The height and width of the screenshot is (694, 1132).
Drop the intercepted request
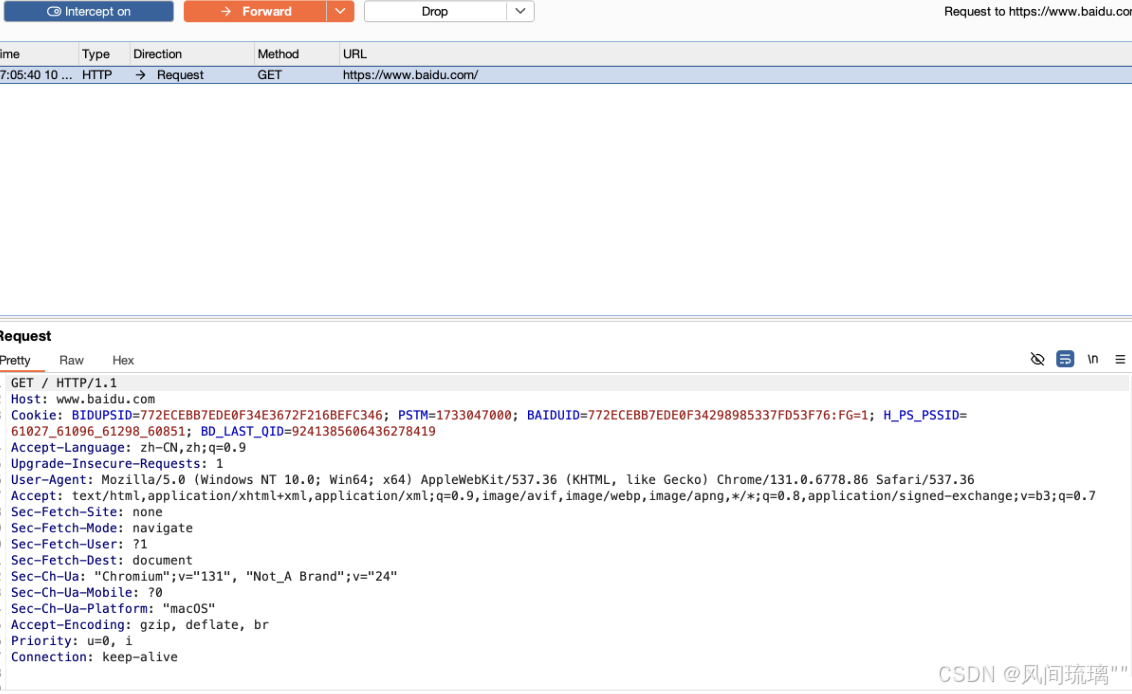click(x=435, y=12)
